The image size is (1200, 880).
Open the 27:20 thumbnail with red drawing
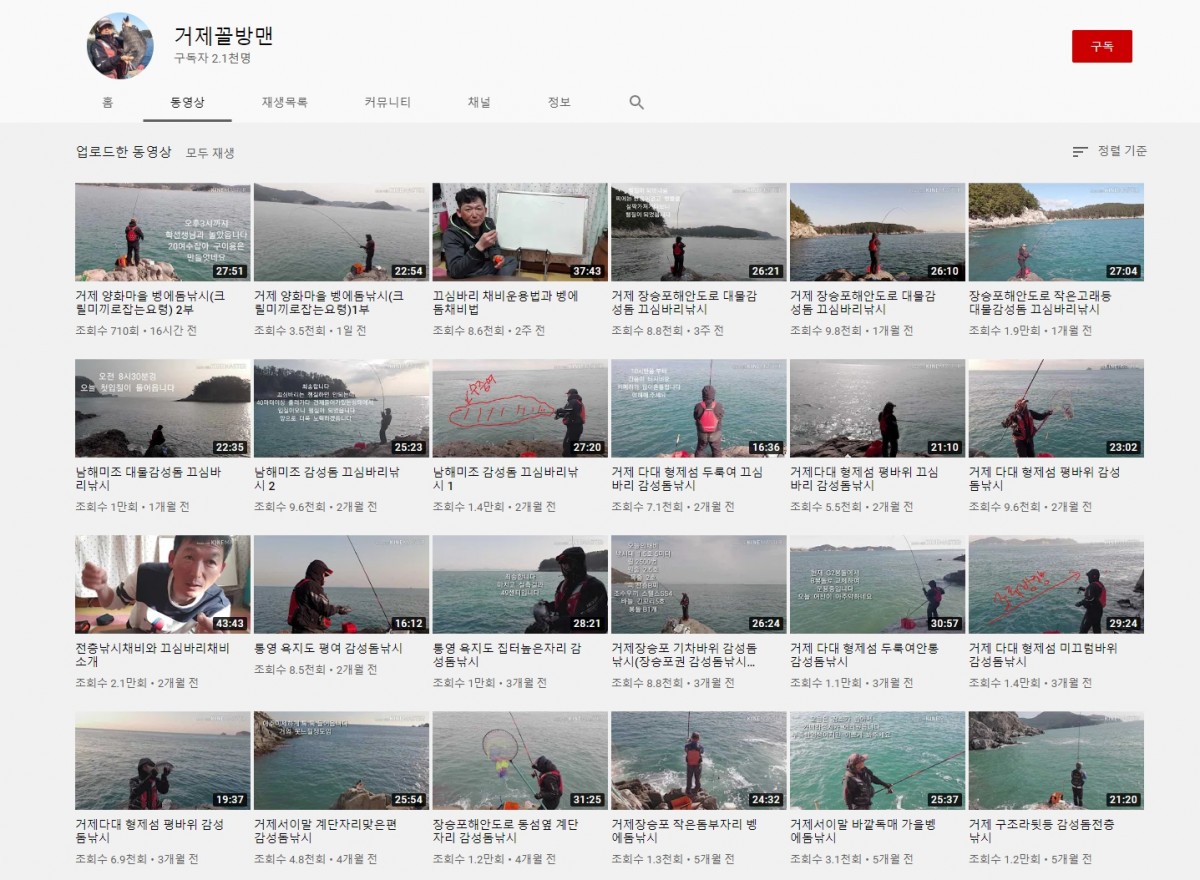click(519, 408)
